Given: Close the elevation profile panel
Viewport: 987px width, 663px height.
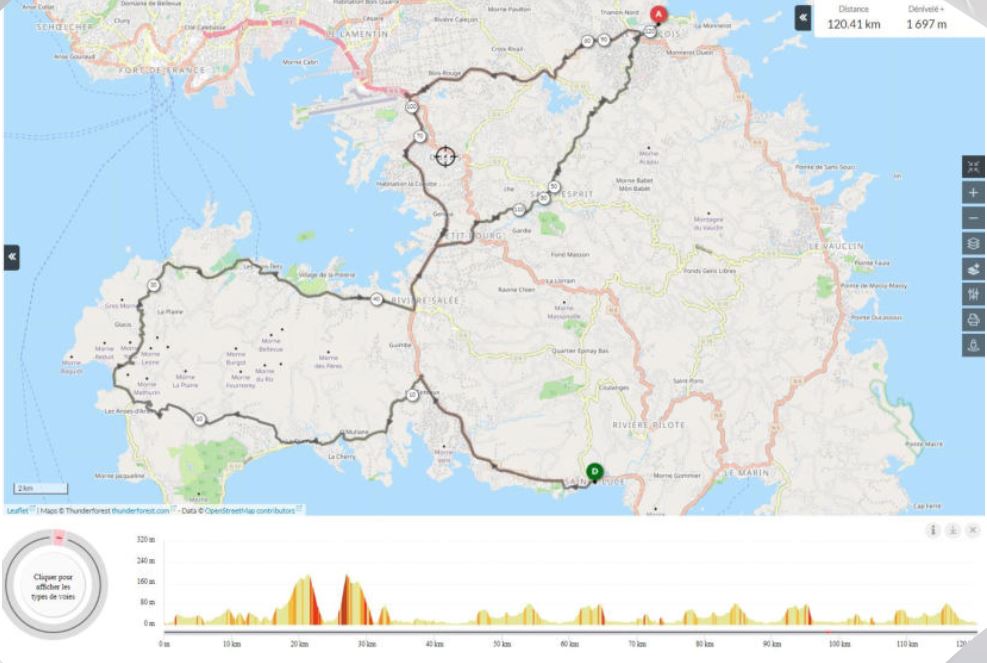Looking at the screenshot, I should [x=973, y=530].
